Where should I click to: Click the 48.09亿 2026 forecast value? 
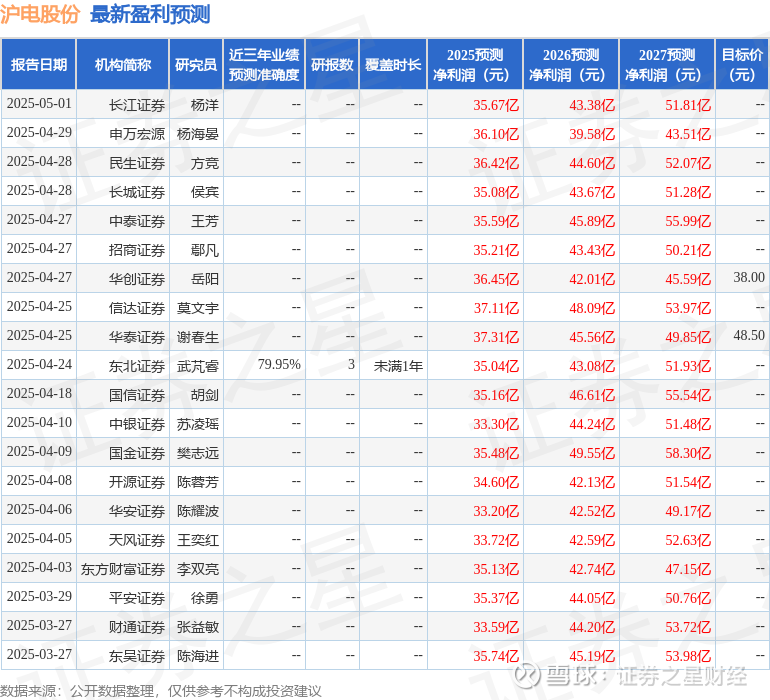(x=592, y=308)
